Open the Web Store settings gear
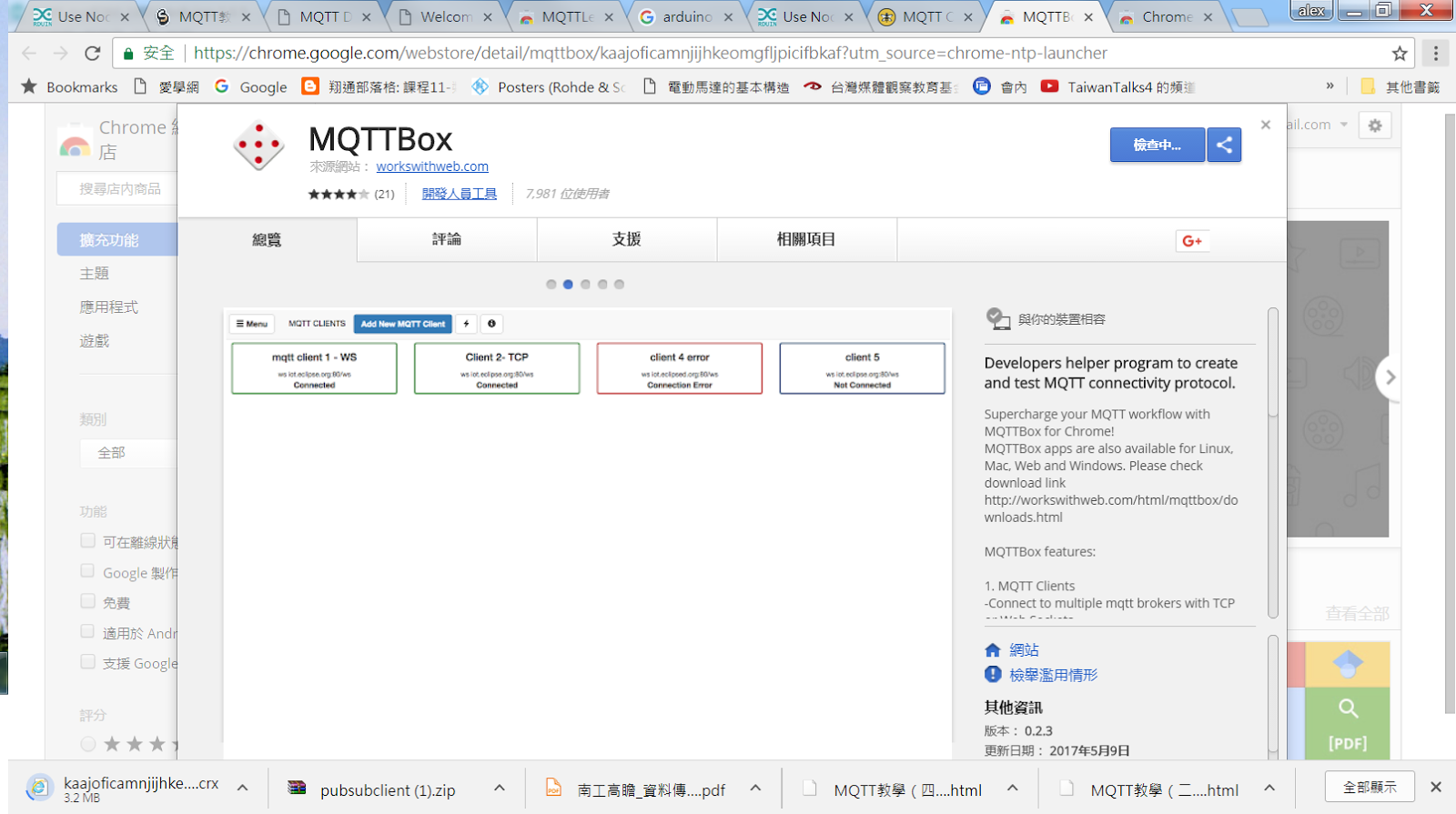Image resolution: width=1456 pixels, height=814 pixels. click(x=1375, y=126)
